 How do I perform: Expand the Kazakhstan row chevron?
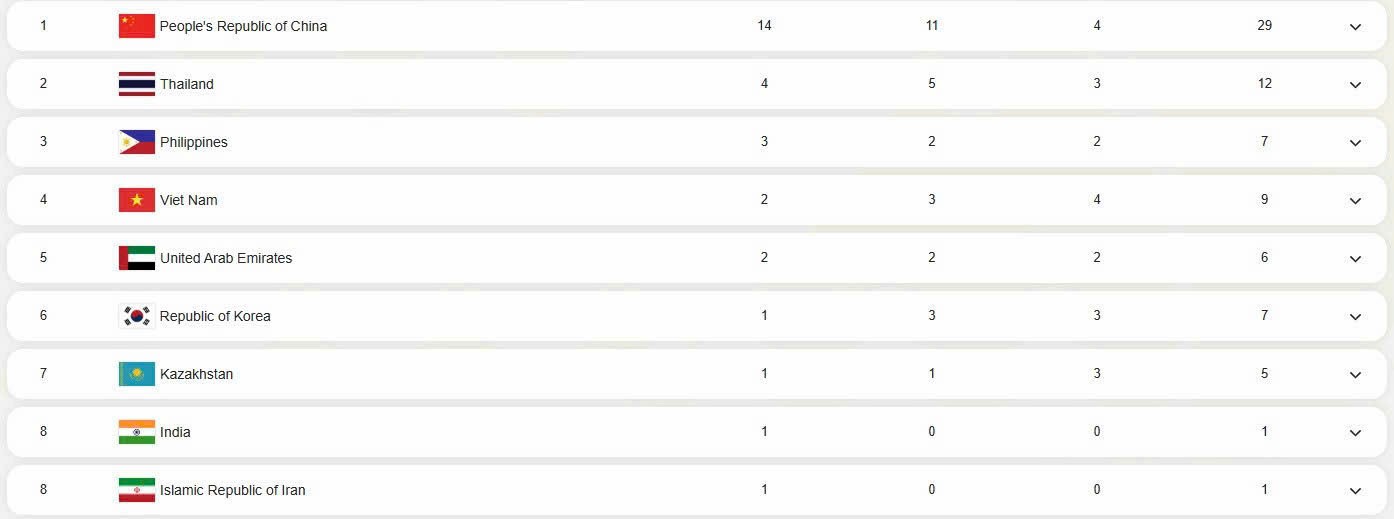(1355, 375)
